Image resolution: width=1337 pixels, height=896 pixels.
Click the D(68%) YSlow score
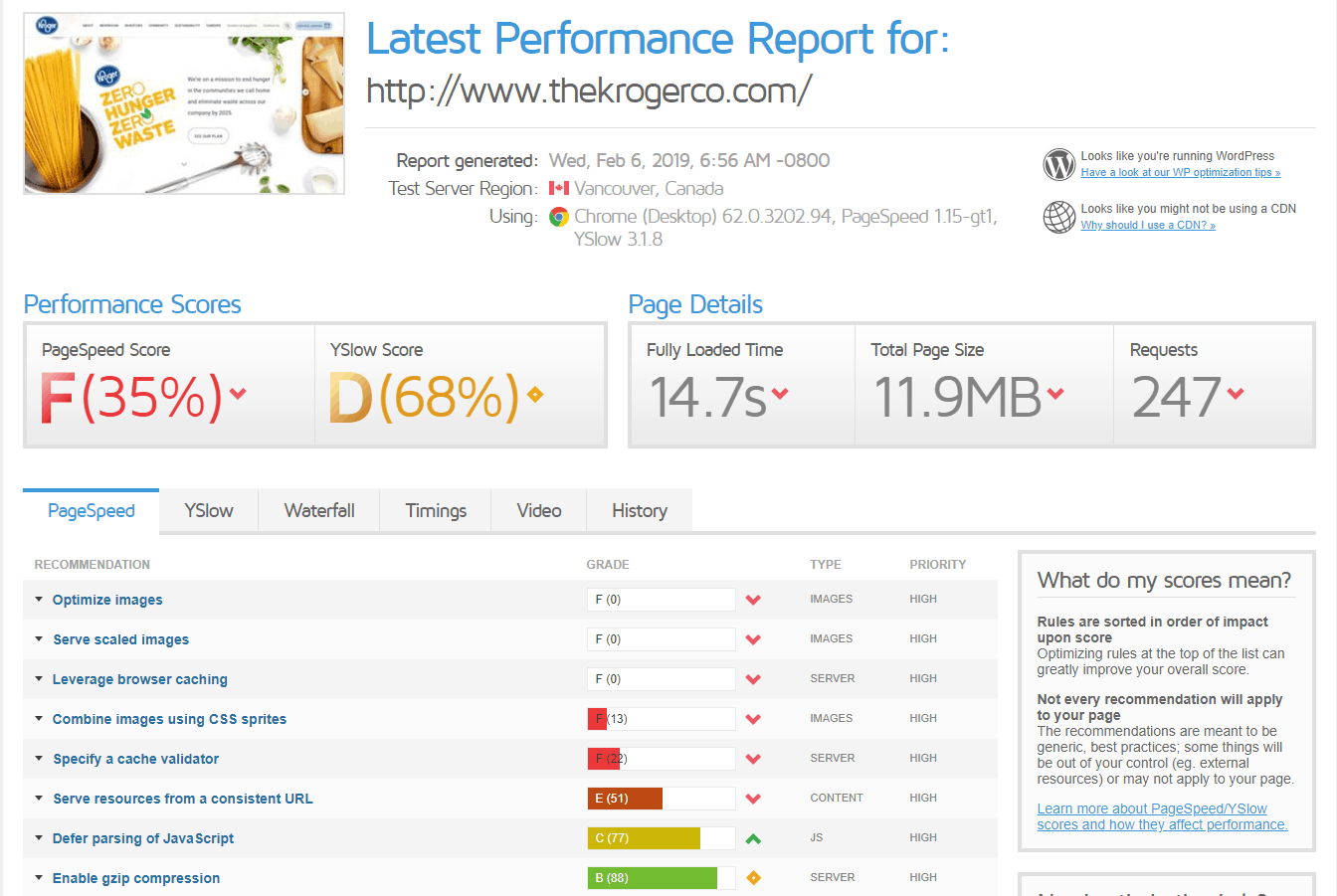click(425, 397)
